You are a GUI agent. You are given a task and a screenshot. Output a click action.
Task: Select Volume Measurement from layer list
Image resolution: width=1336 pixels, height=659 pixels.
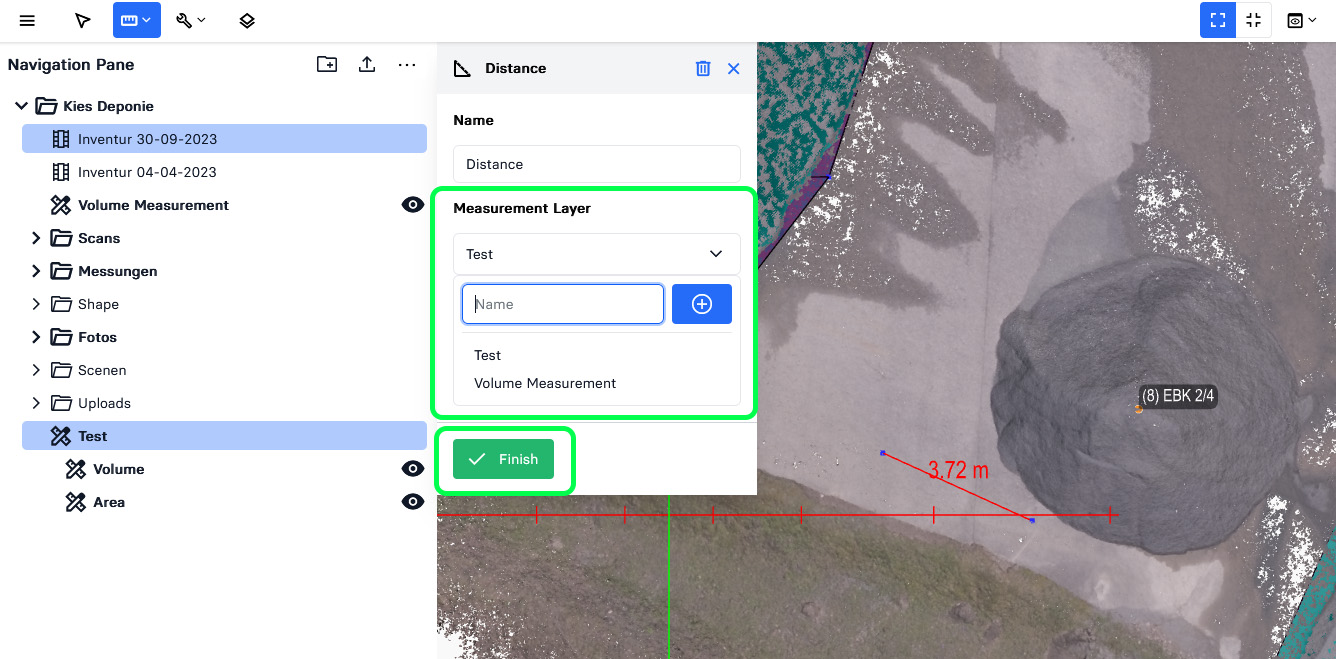click(545, 383)
